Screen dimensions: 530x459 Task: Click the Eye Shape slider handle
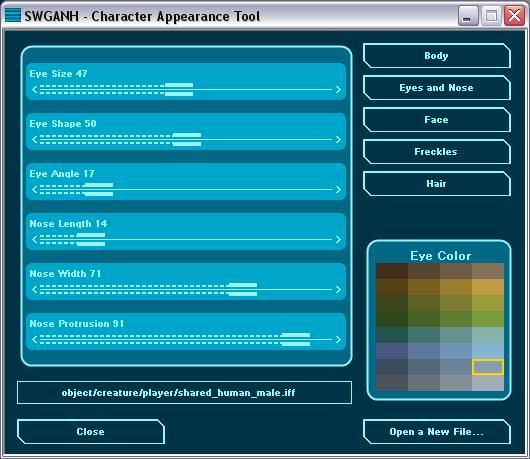187,140
